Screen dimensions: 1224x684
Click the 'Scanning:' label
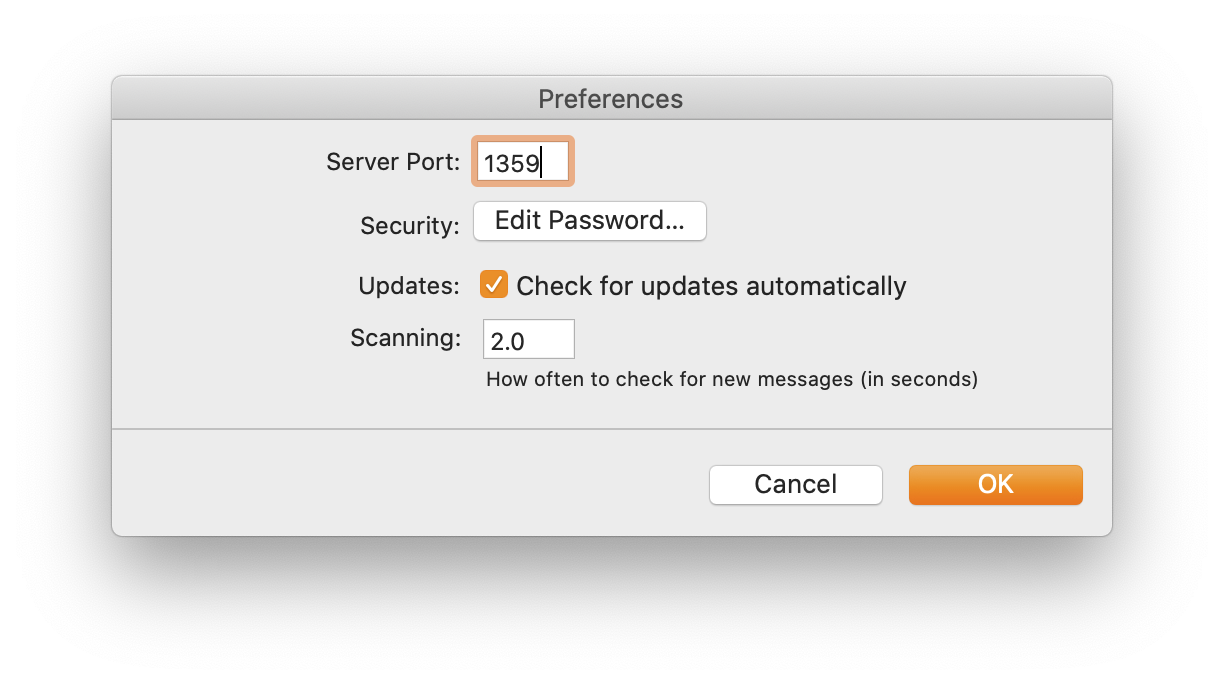coord(405,338)
